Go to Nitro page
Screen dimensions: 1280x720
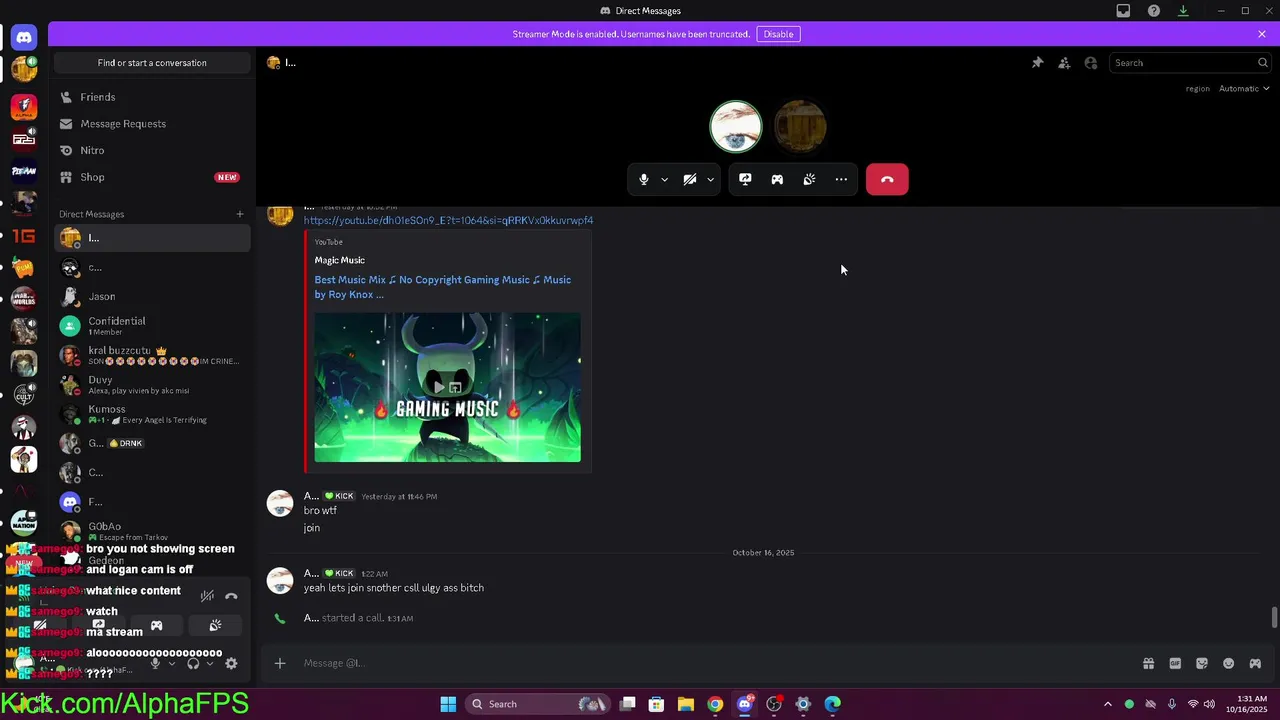(x=152, y=150)
